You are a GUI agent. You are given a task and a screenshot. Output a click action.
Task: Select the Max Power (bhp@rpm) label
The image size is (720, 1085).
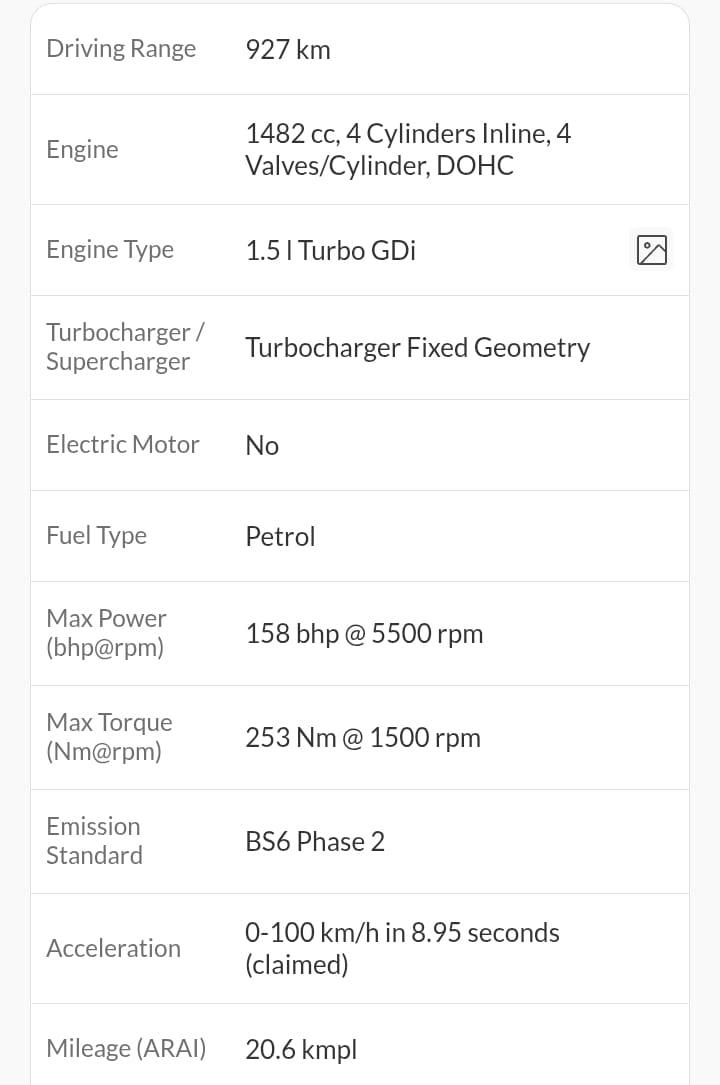click(107, 632)
